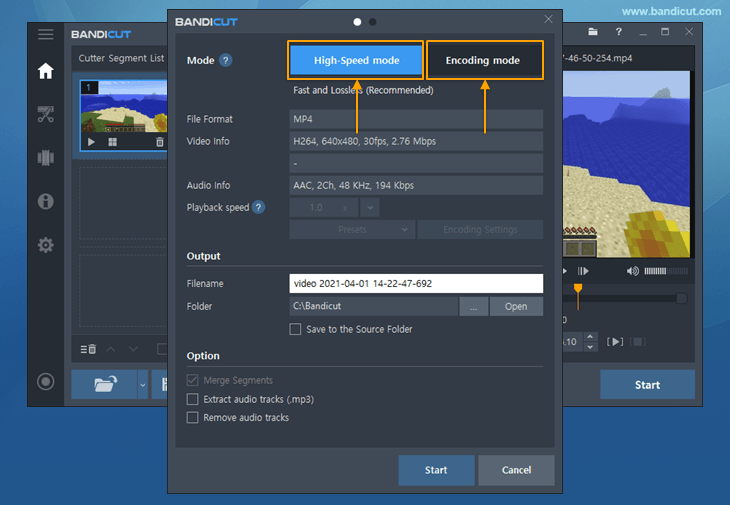Step forward one frame in preview
The height and width of the screenshot is (505, 730).
(583, 271)
